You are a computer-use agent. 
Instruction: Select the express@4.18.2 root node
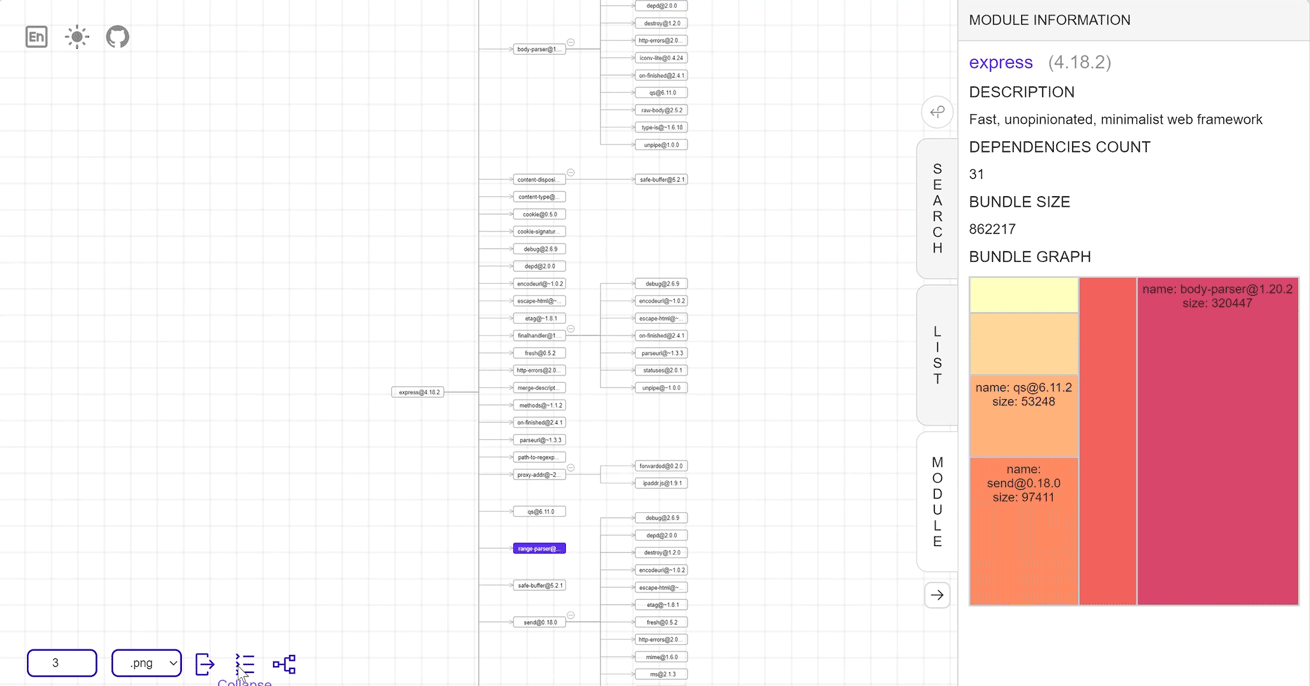(418, 392)
